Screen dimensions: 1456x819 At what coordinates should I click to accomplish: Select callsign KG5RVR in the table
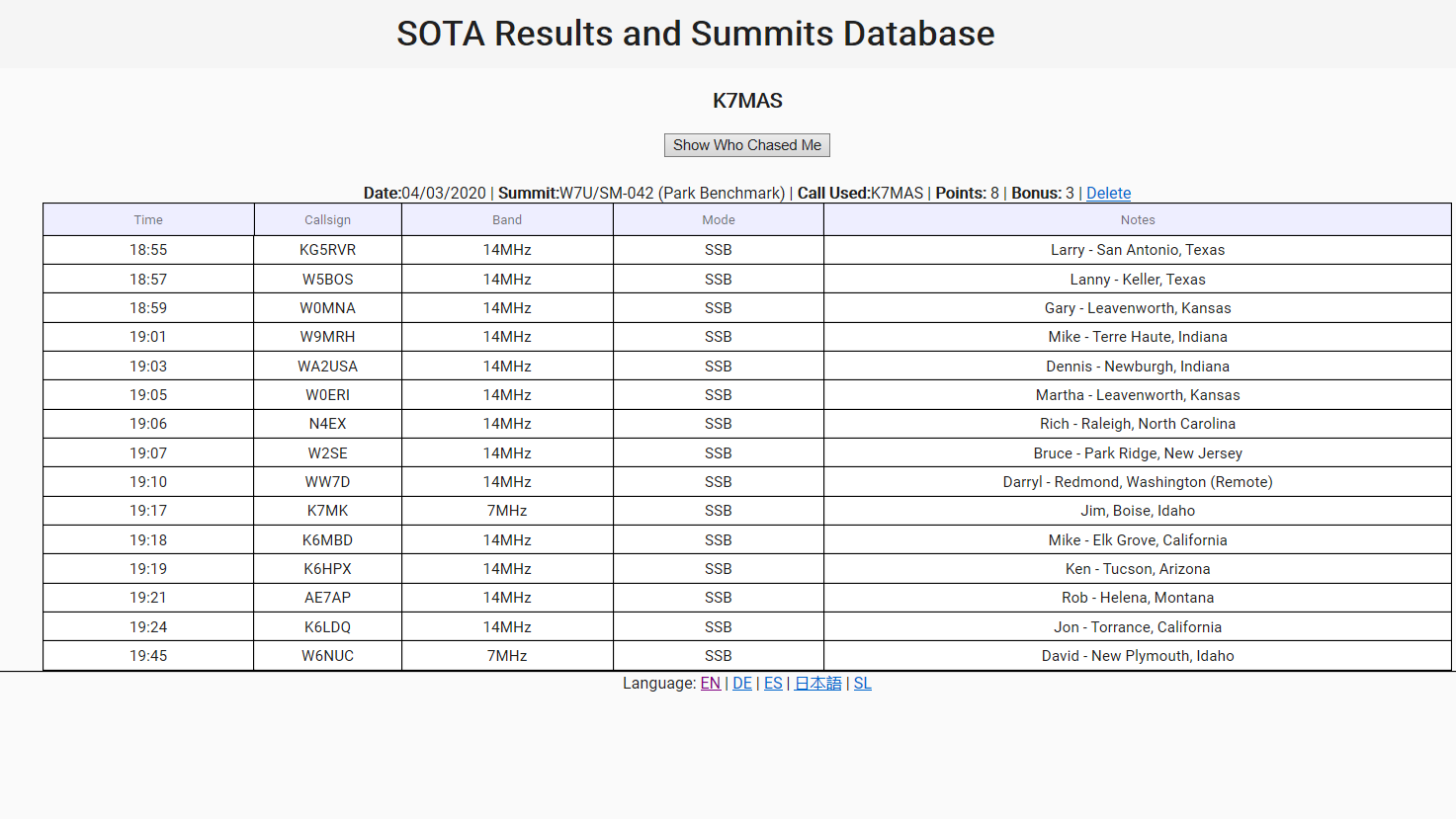click(327, 250)
